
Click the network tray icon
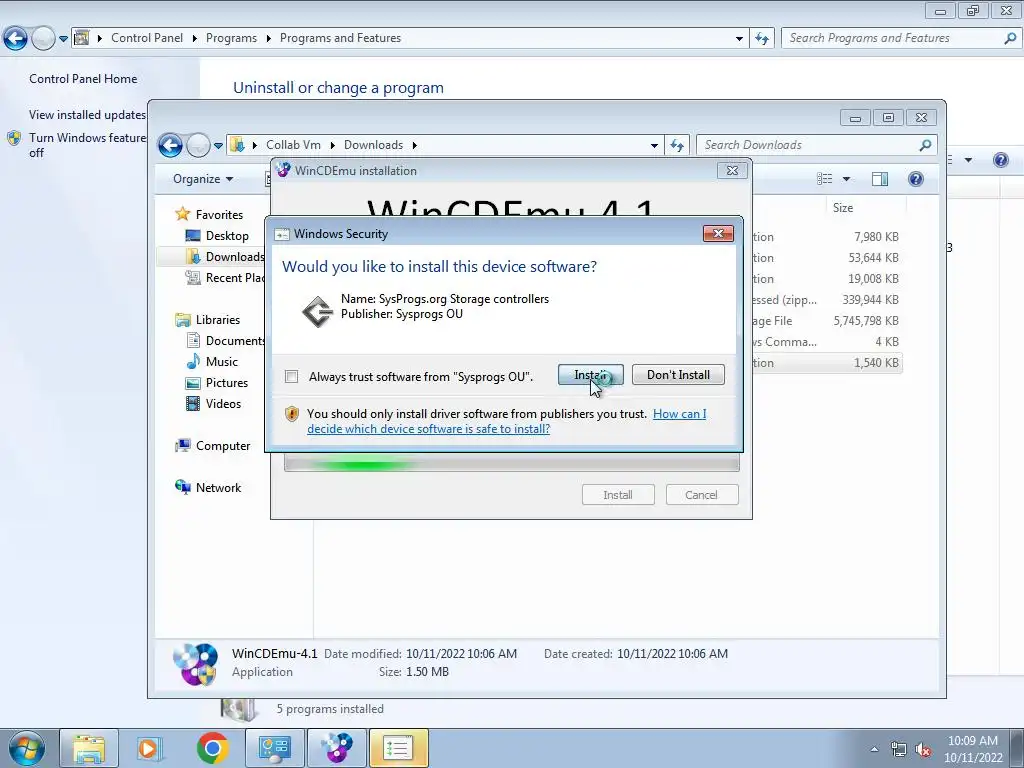[899, 750]
